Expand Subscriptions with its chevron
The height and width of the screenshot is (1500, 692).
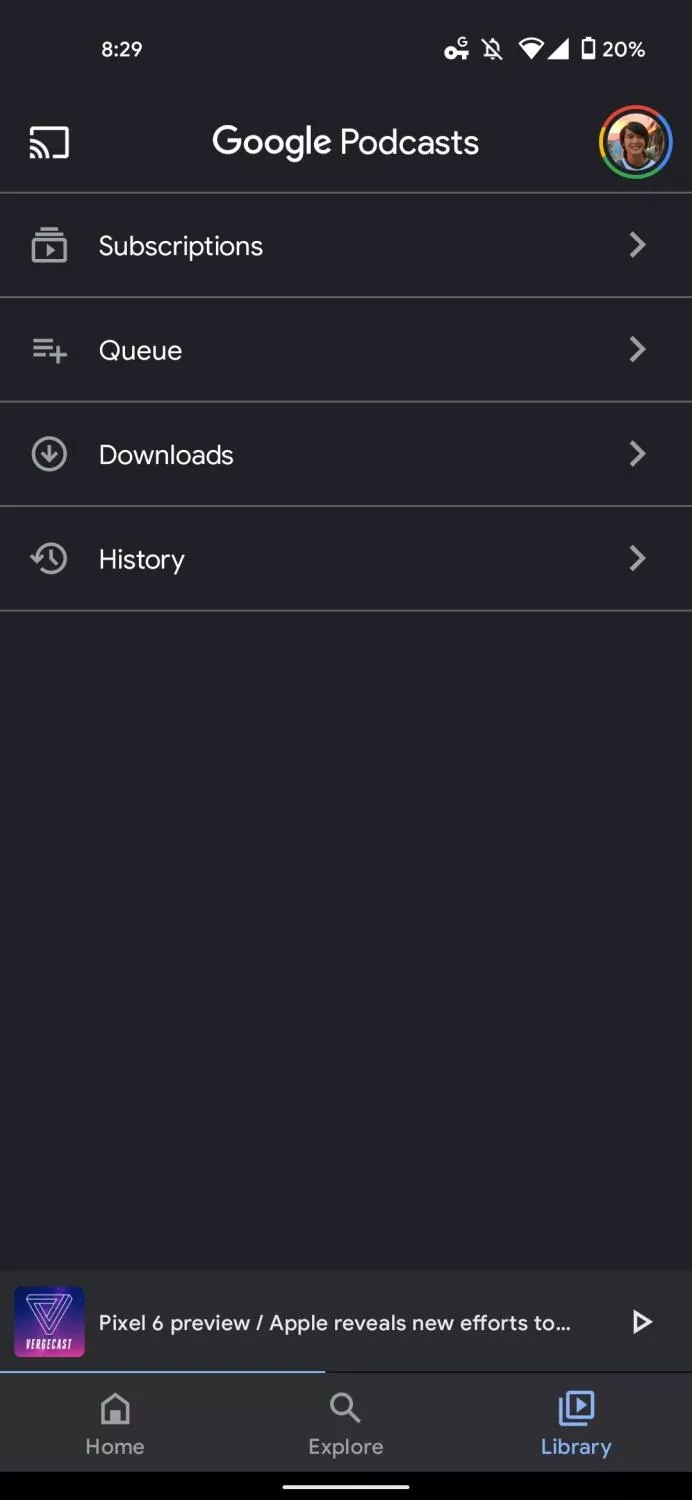(x=637, y=245)
